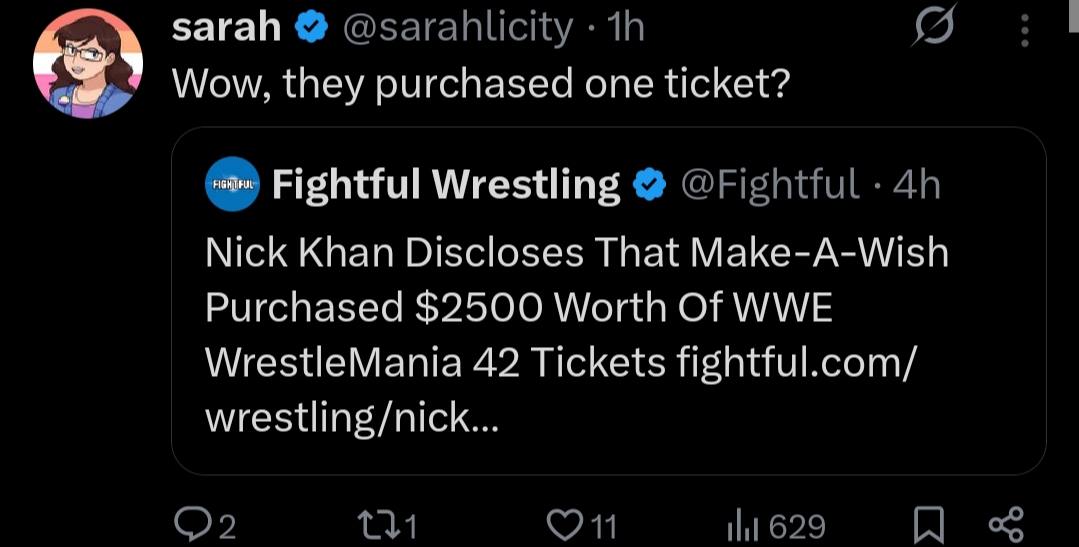The image size is (1079, 547).
Task: View tweet analytics bar chart icon
Action: click(743, 527)
